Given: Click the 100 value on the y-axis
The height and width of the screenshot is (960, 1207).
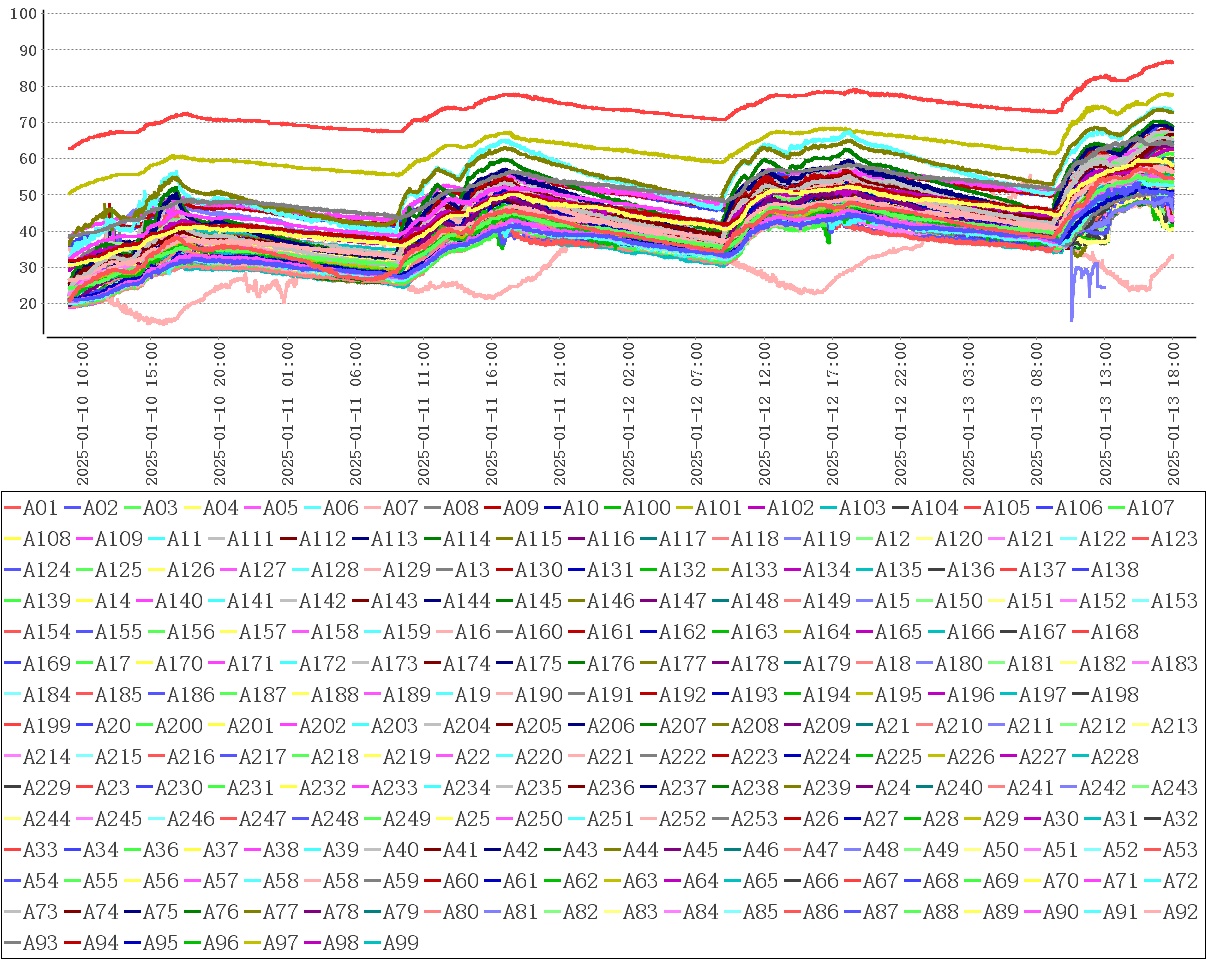Looking at the screenshot, I should click(x=24, y=14).
